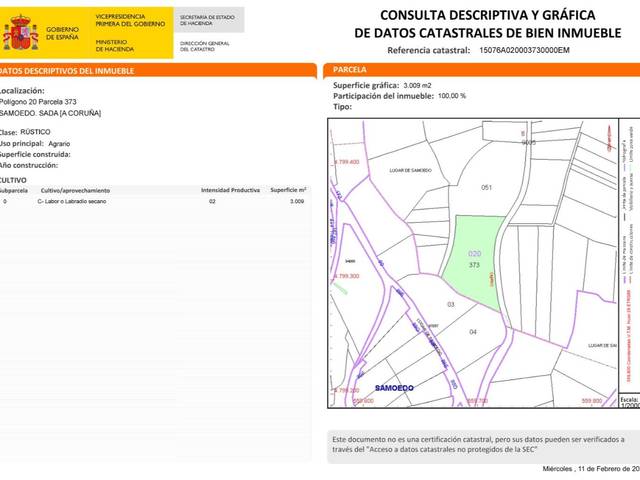This screenshot has height=480, width=640.
Task: Click the 'Intensidad Productiva' column header
Action: [230, 190]
